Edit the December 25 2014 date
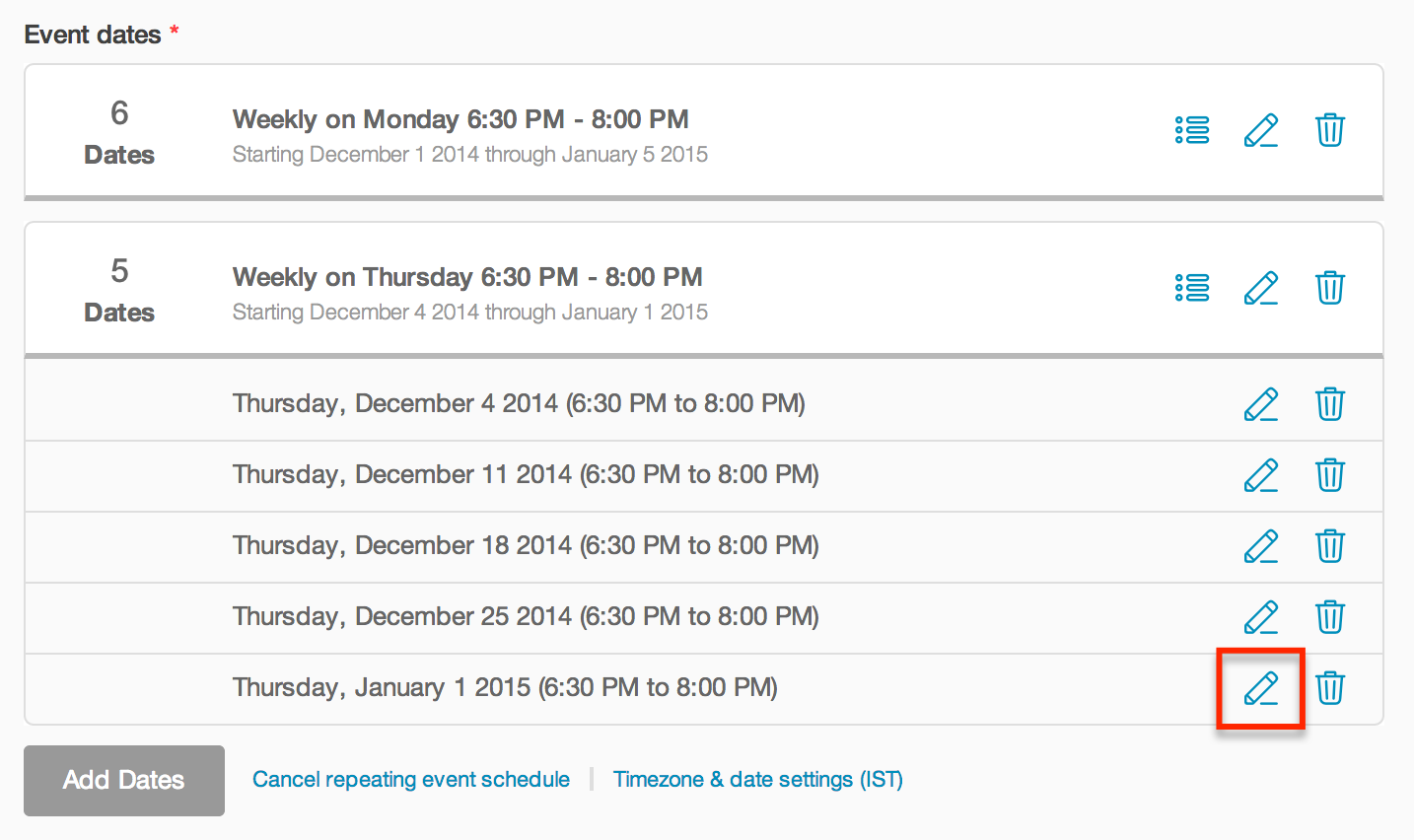 [1261, 617]
